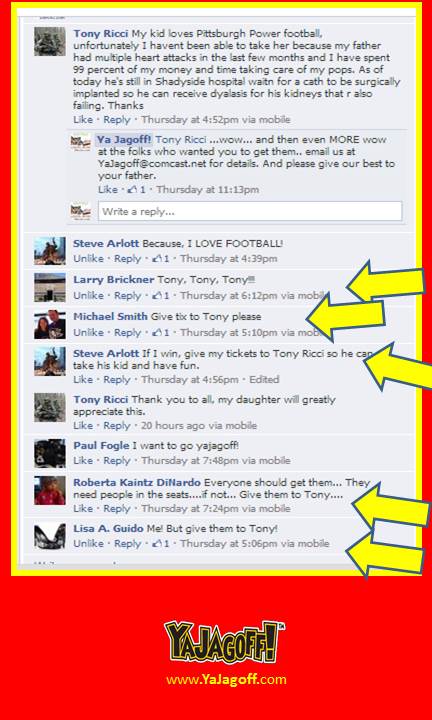Screen dimensions: 432x720
Task: Click thumbs-up count icon on Ya Jagoff! reply
Action: point(133,190)
